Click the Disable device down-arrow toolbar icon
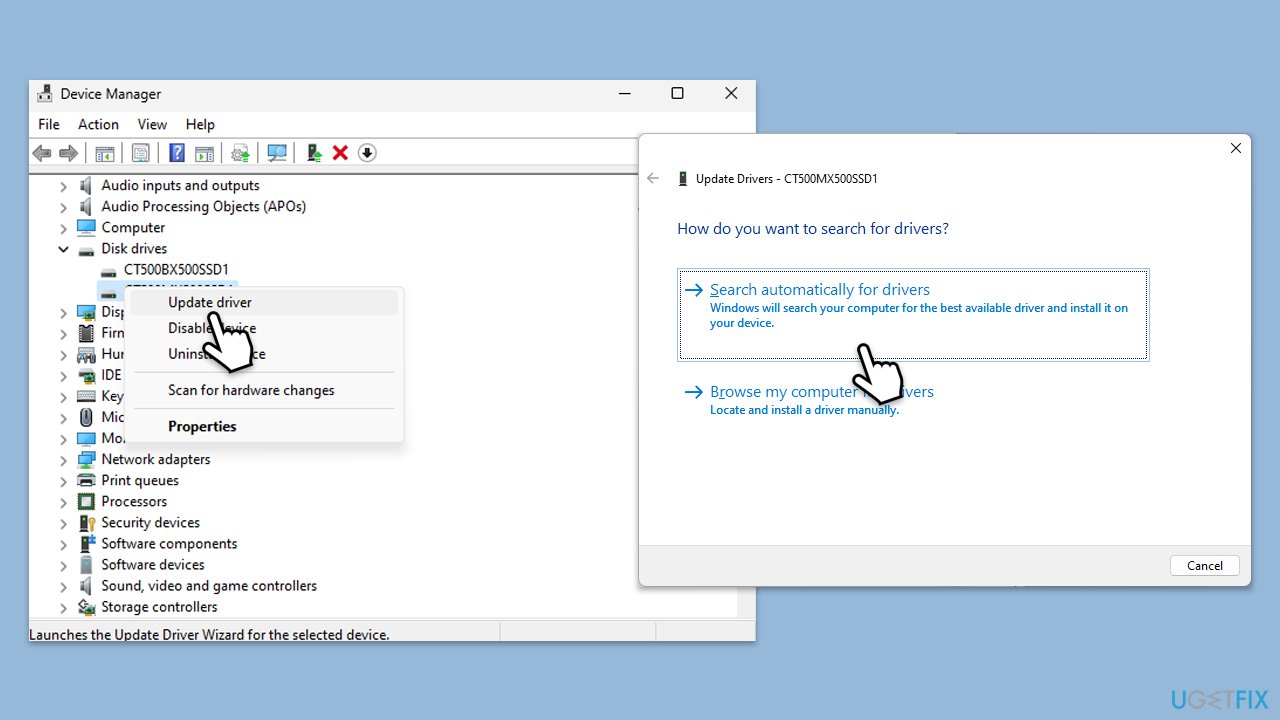Viewport: 1280px width, 720px height. click(x=367, y=153)
